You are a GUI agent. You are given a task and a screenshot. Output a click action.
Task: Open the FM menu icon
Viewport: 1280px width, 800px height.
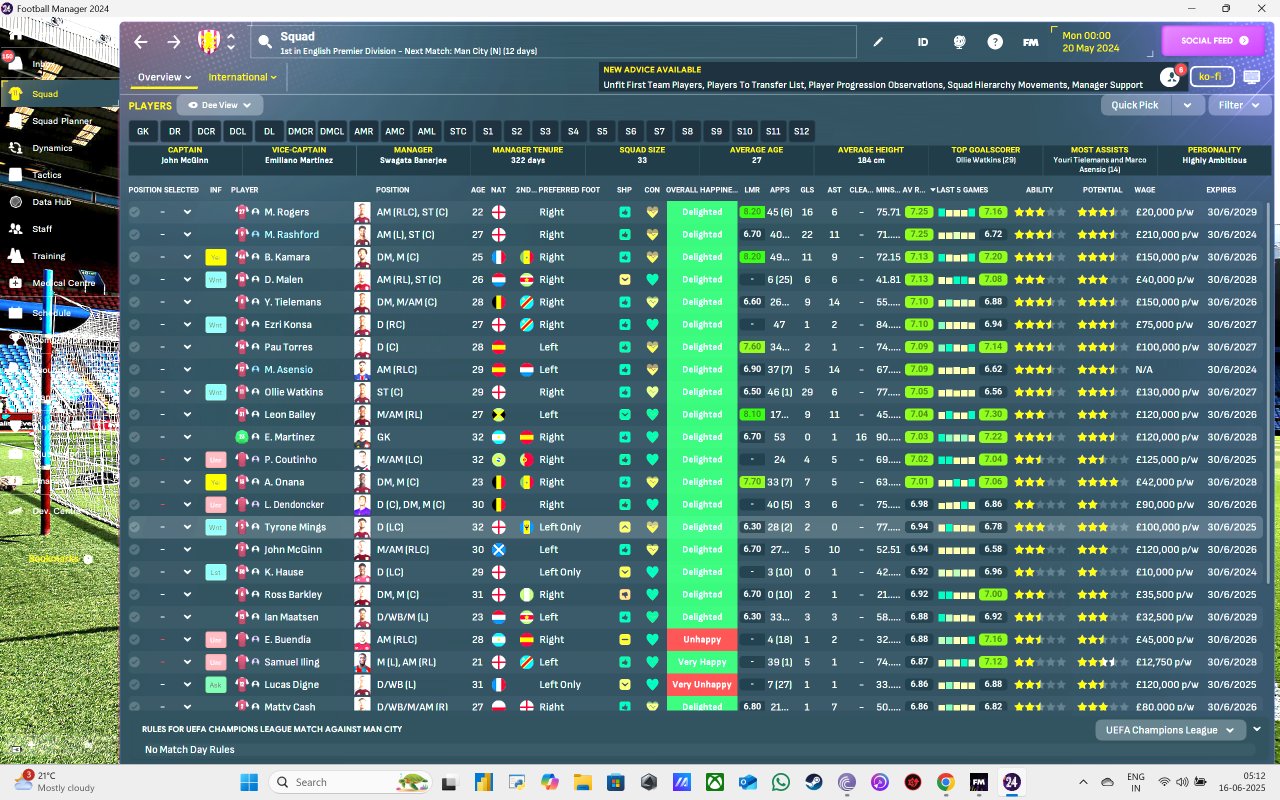point(1030,42)
